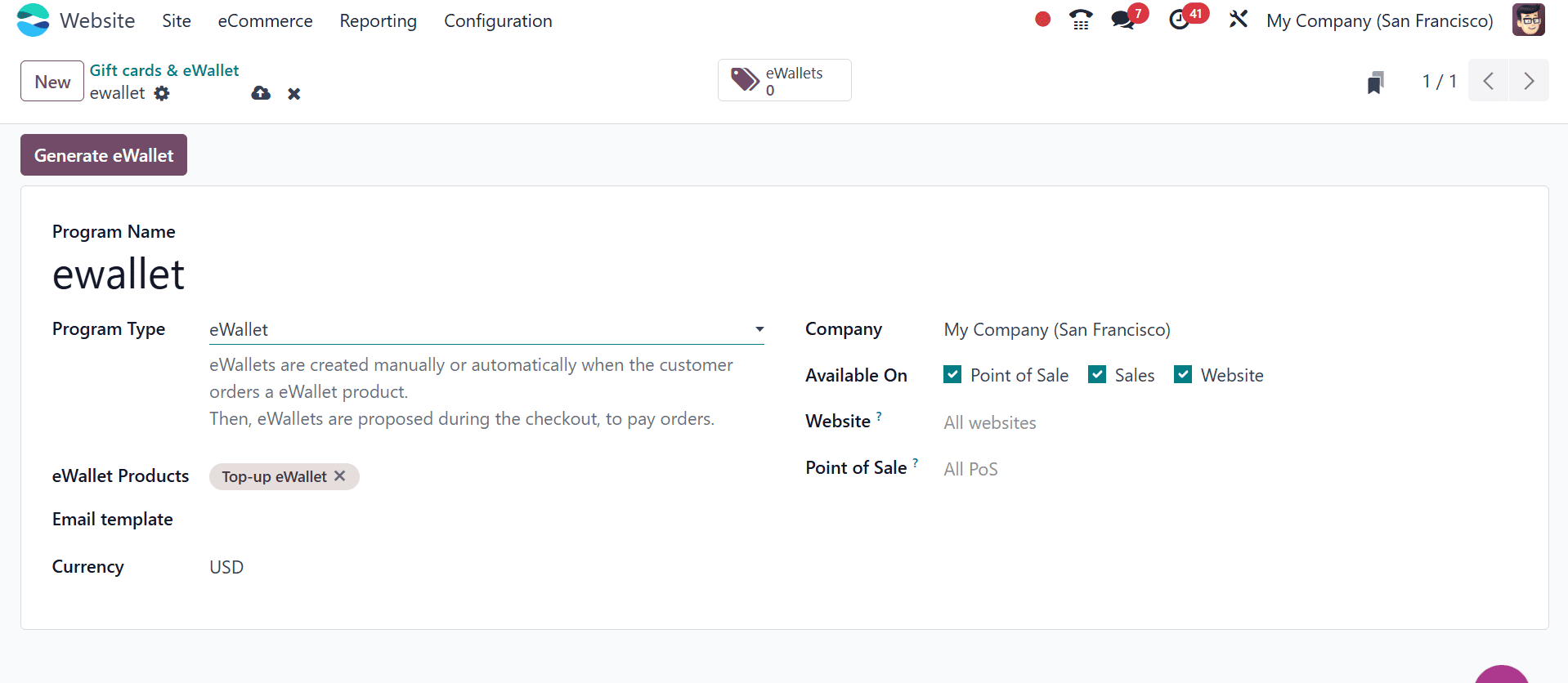Image resolution: width=1568 pixels, height=683 pixels.
Task: Open the activities clock icon
Action: pos(1179,20)
